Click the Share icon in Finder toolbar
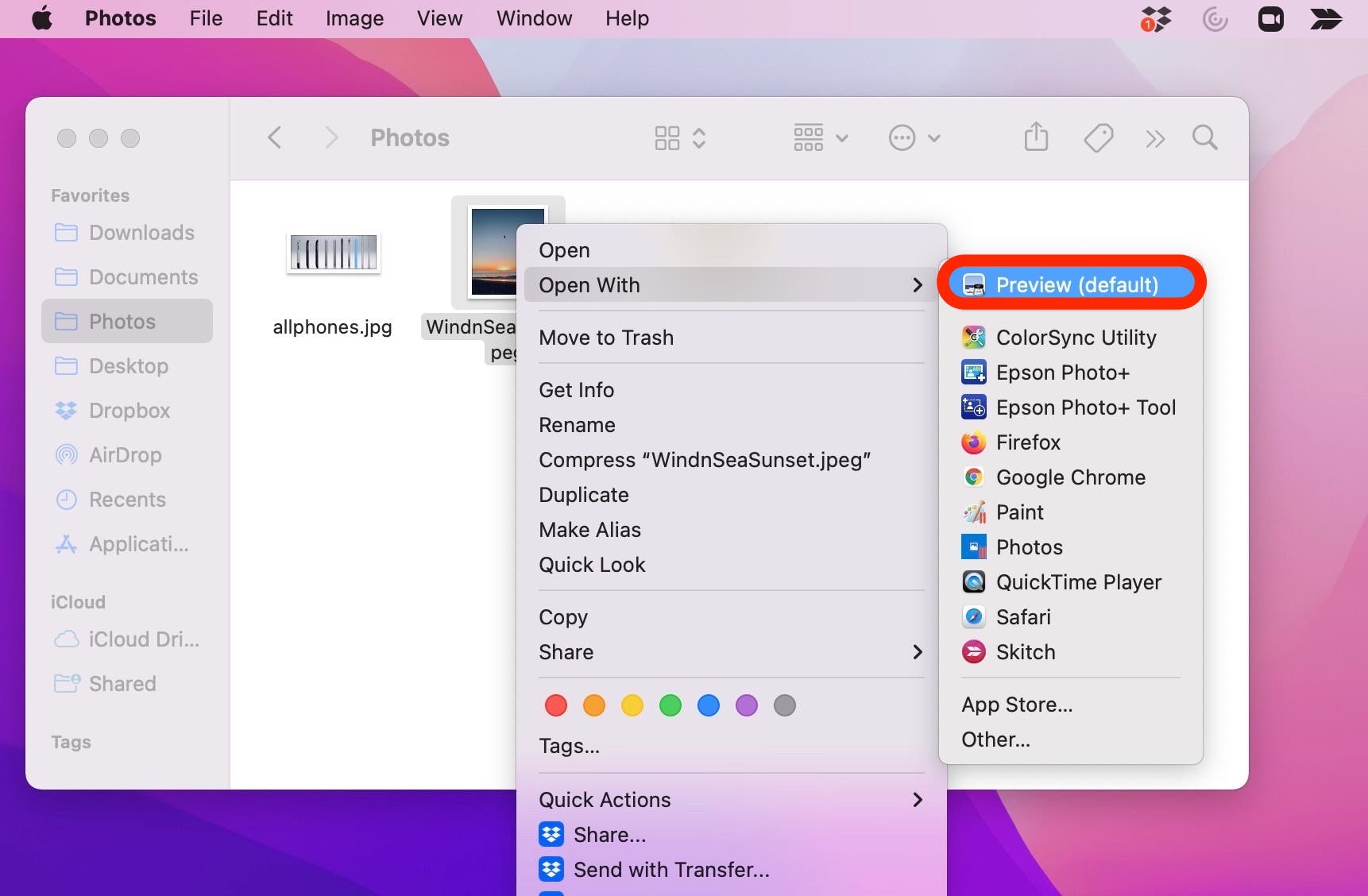Screen dimensions: 1368x896 [x=1036, y=137]
